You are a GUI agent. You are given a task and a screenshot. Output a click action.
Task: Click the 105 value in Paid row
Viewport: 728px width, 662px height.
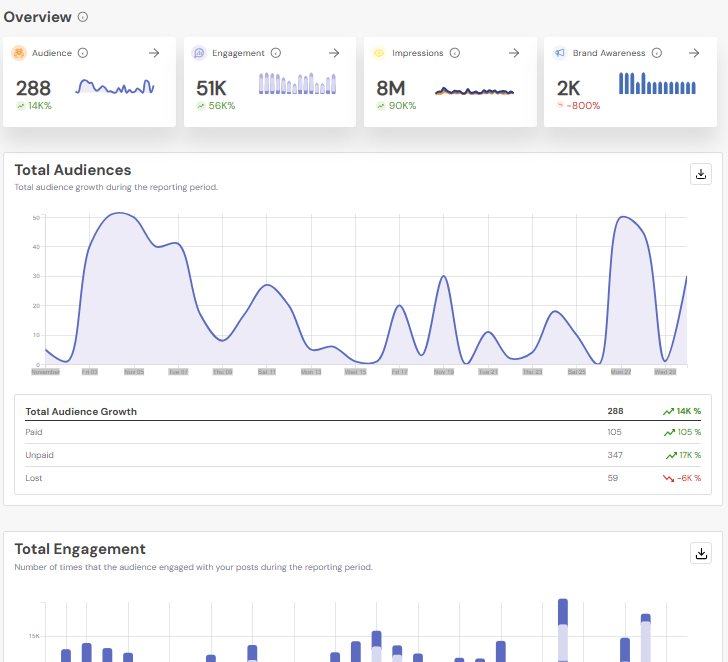tap(614, 432)
